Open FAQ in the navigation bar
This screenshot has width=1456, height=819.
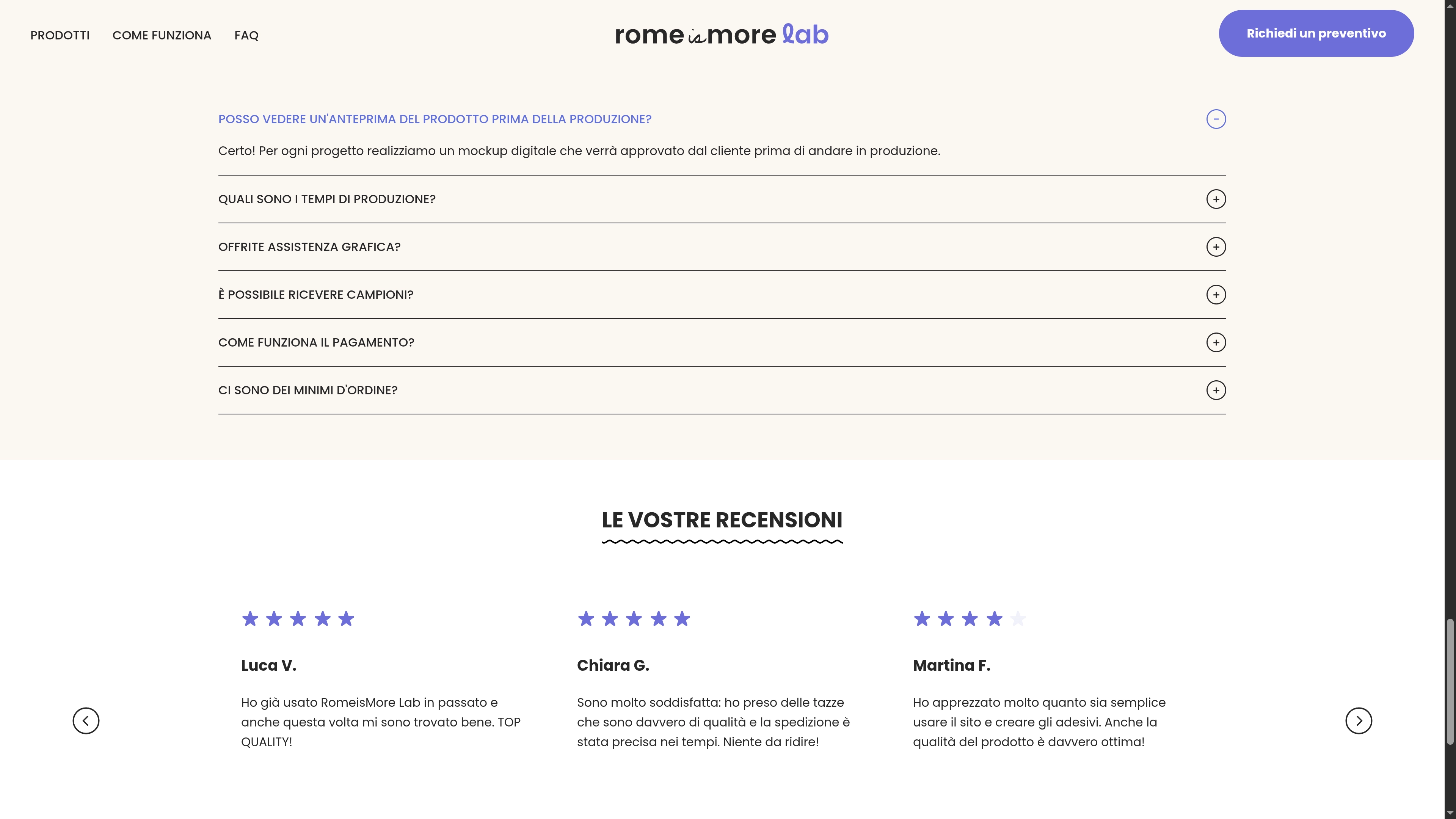[246, 36]
